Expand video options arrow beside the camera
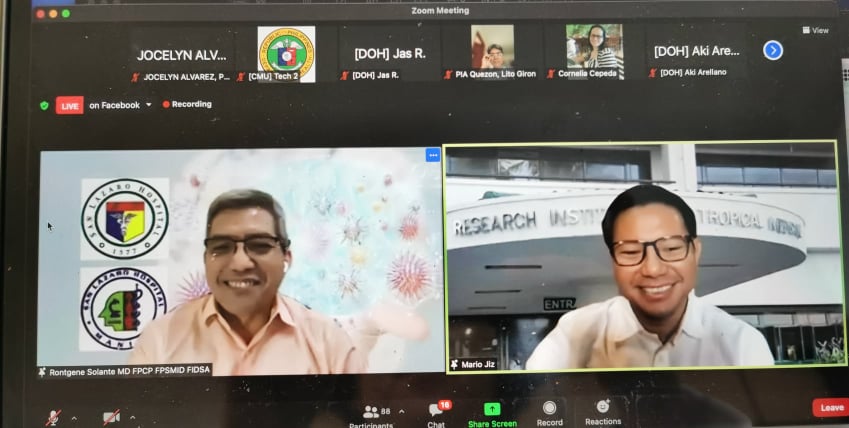 click(133, 418)
